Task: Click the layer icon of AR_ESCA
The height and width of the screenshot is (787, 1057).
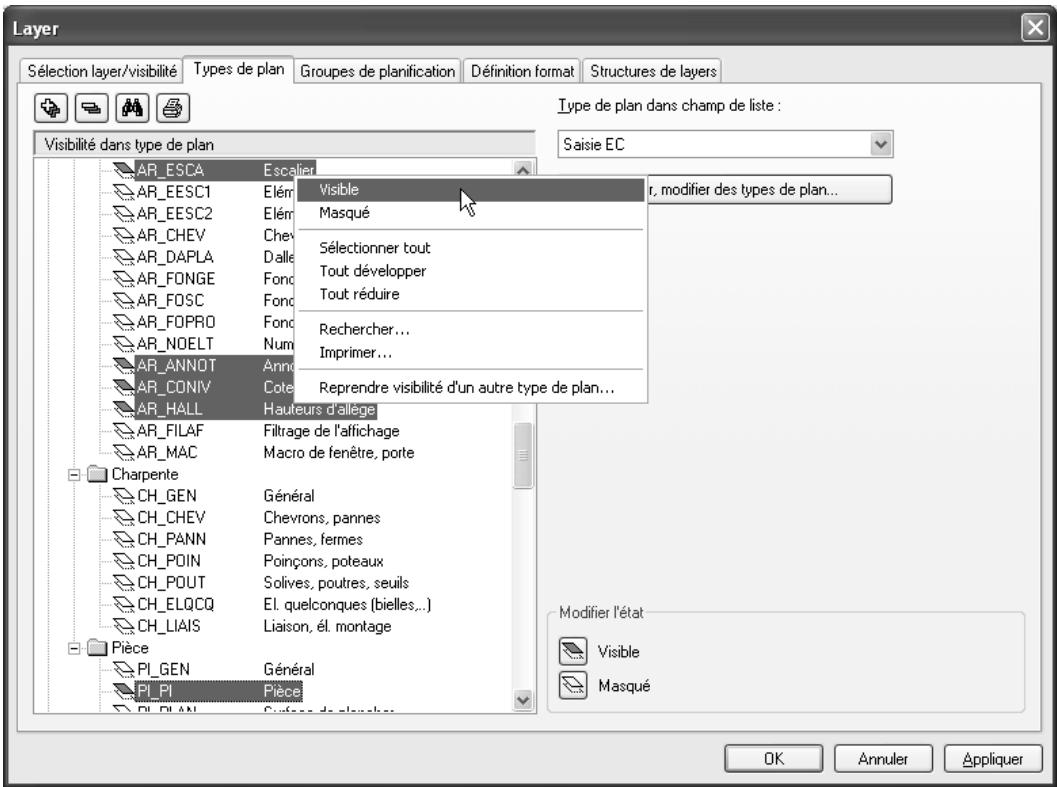Action: pyautogui.click(x=123, y=171)
